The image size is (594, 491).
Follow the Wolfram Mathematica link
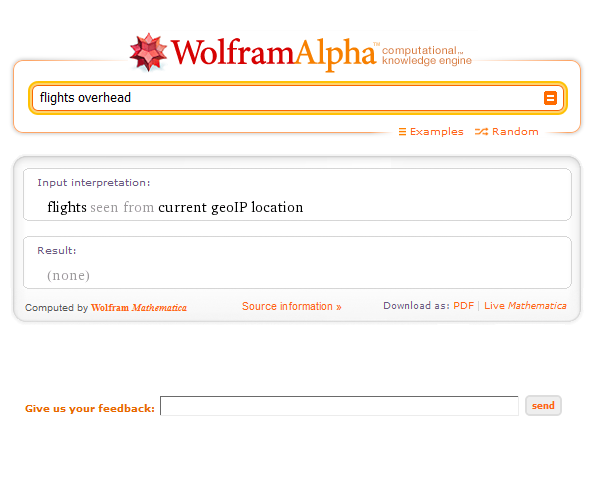click(139, 308)
